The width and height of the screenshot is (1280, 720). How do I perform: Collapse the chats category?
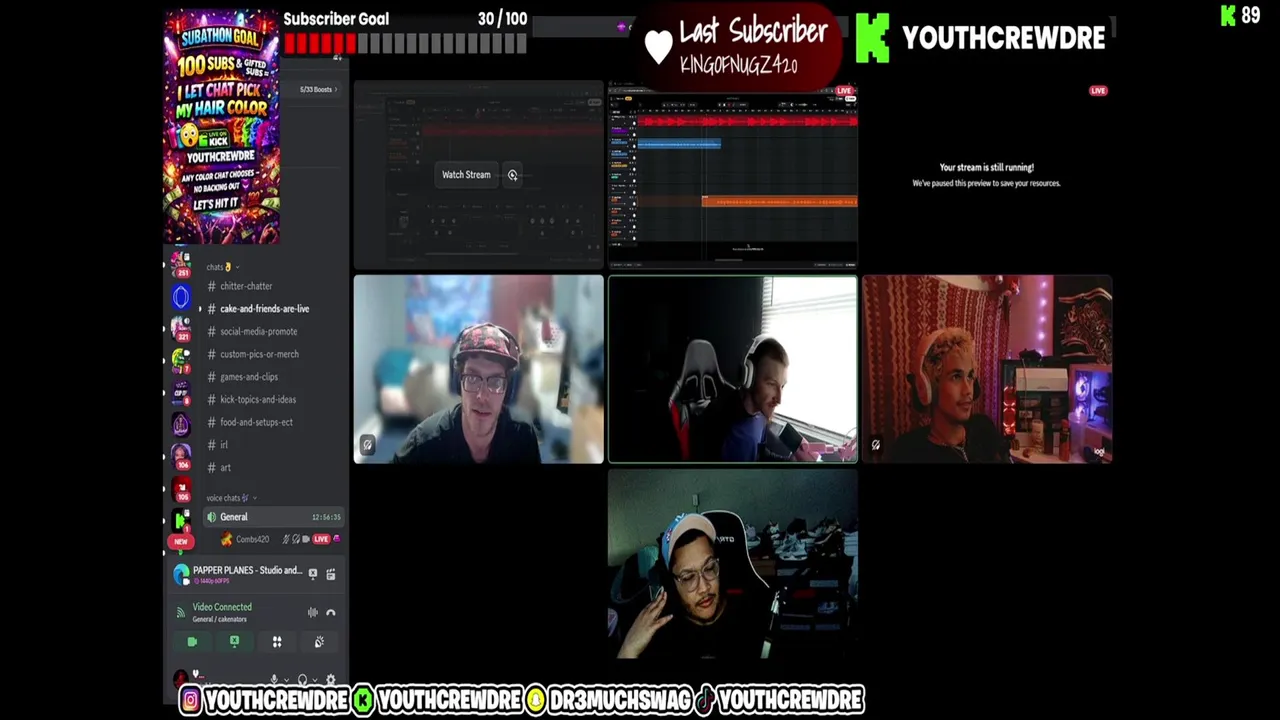pyautogui.click(x=220, y=267)
